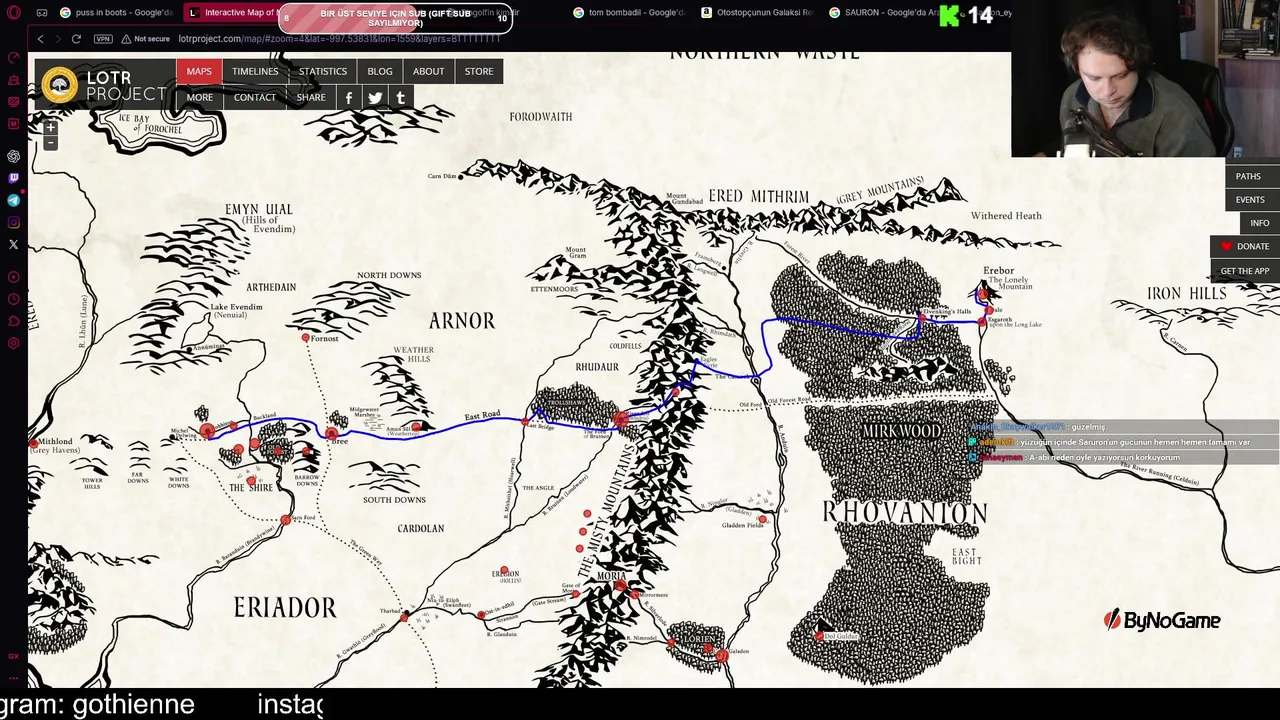Click the GET THE APP button
Image resolution: width=1280 pixels, height=720 pixels.
[x=1244, y=271]
